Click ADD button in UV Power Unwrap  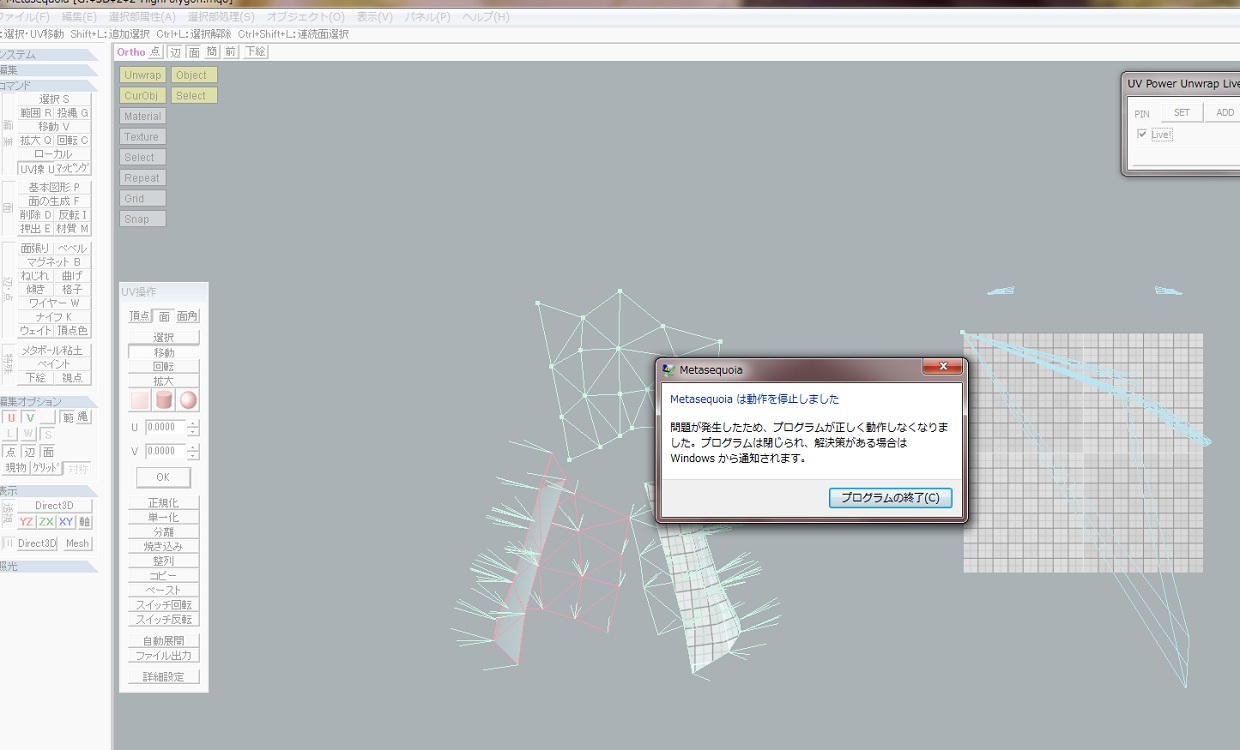point(1225,113)
